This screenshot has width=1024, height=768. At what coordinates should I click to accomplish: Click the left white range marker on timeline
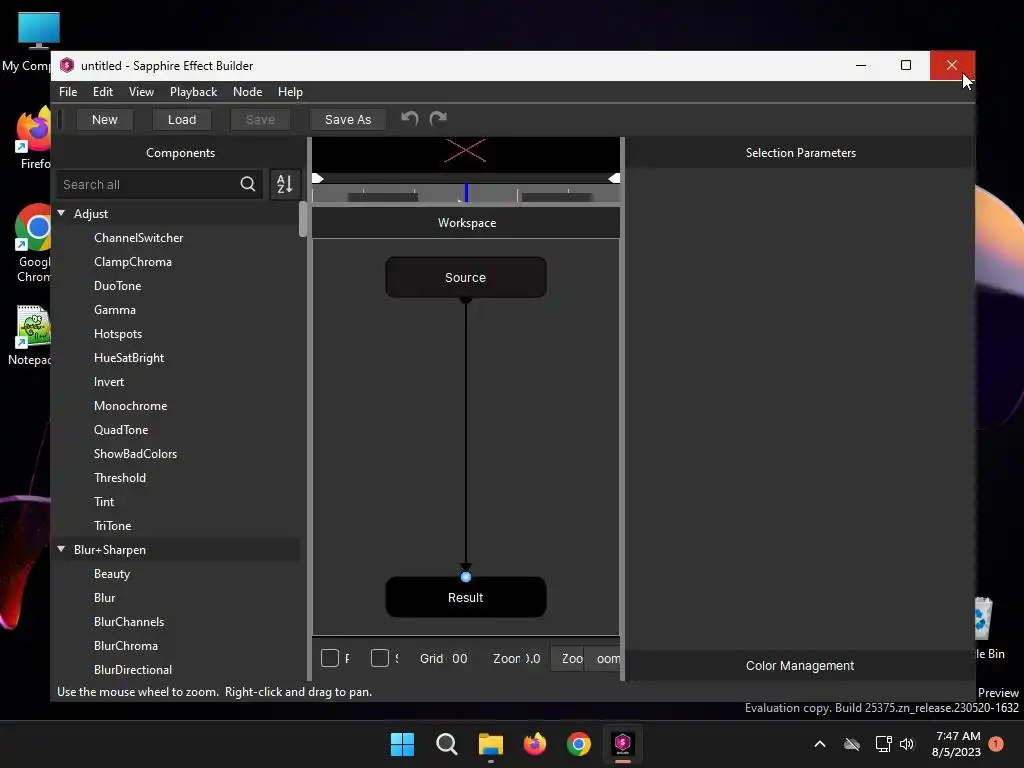pyautogui.click(x=318, y=178)
